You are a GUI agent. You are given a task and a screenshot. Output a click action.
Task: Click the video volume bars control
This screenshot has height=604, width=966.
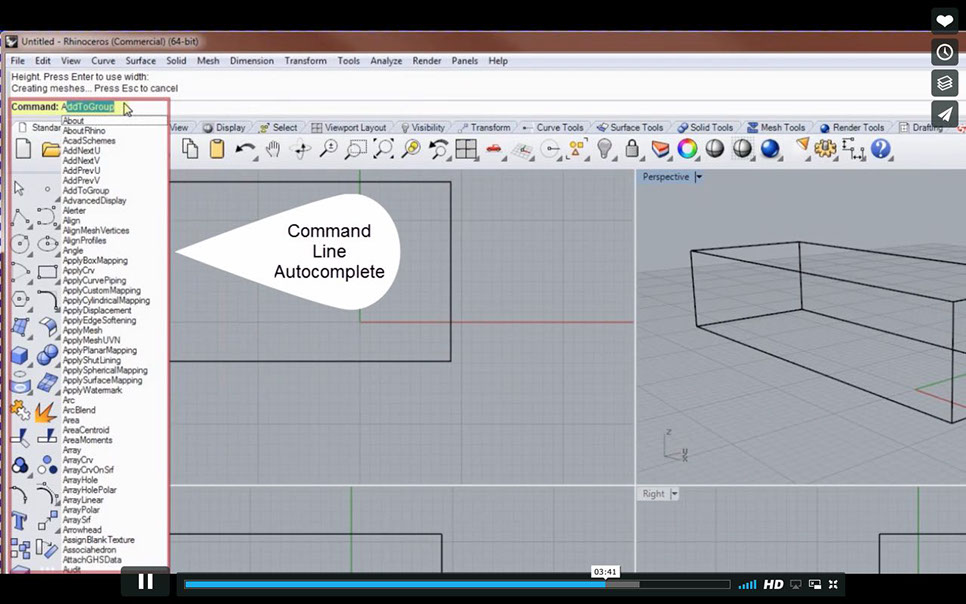747,584
